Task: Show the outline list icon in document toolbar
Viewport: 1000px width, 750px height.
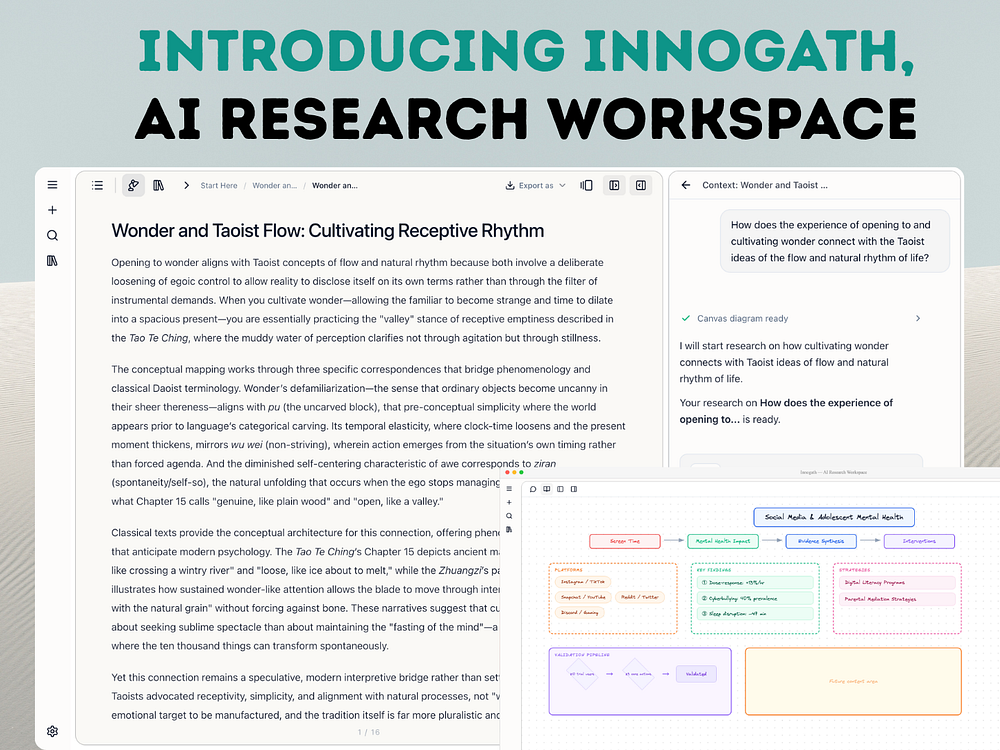Action: (x=97, y=185)
